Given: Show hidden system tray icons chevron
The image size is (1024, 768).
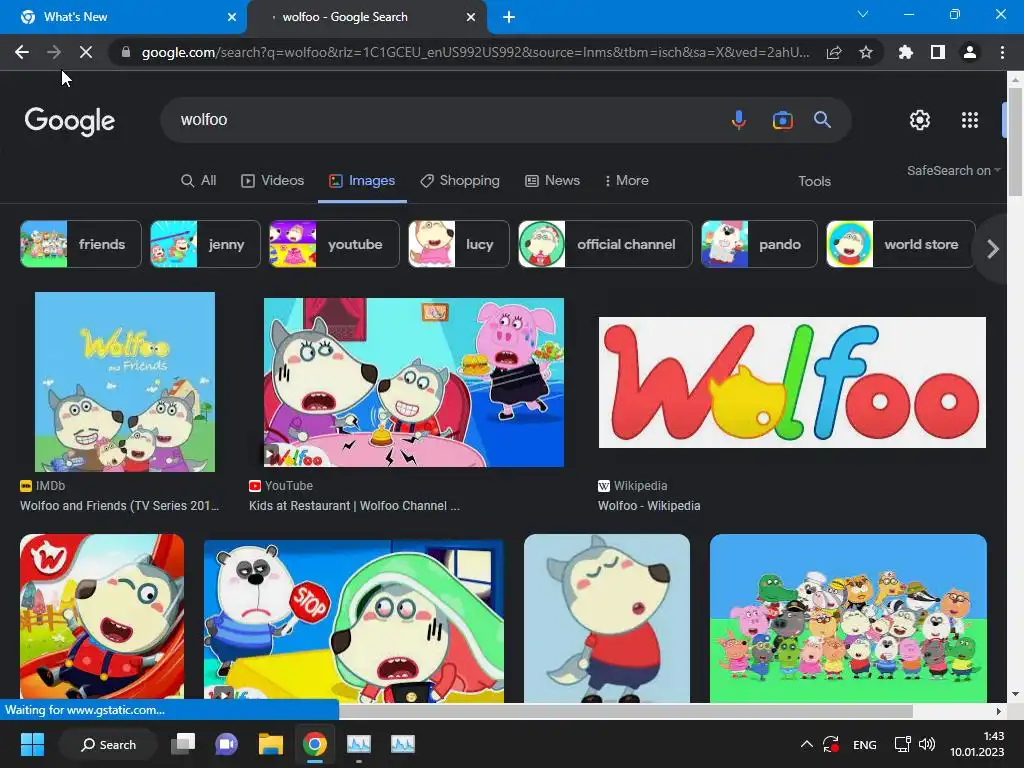Looking at the screenshot, I should coord(807,744).
